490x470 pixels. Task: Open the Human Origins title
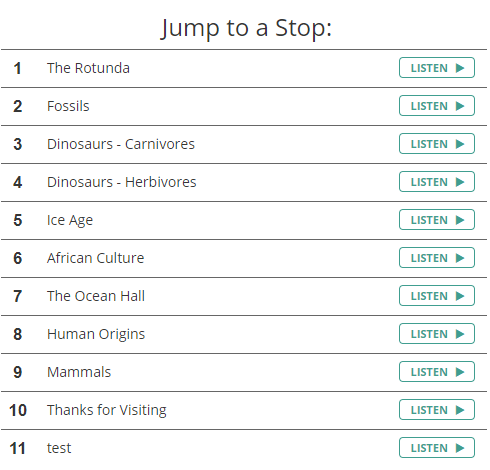96,334
